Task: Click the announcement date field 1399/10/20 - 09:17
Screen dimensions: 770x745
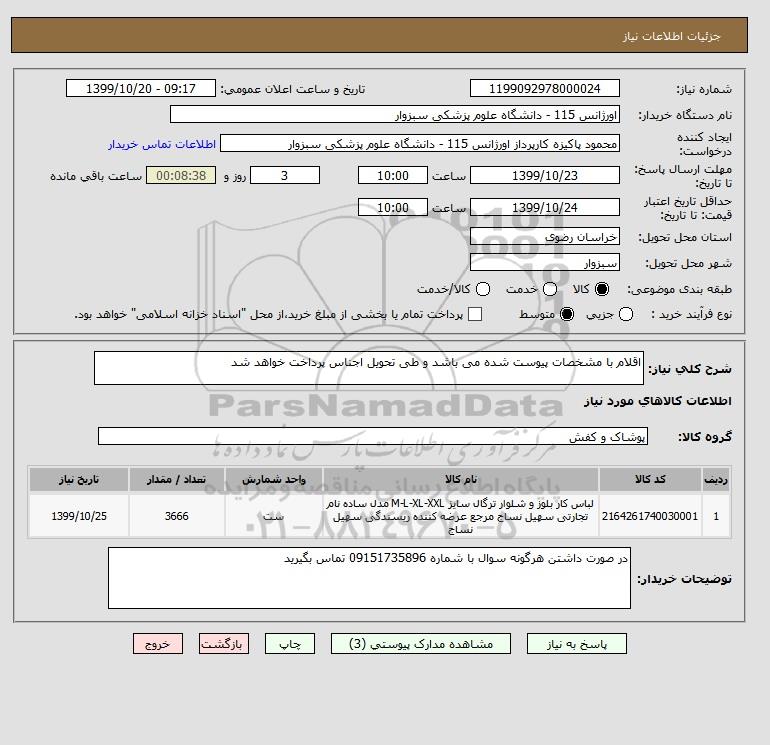Action: [x=140, y=88]
